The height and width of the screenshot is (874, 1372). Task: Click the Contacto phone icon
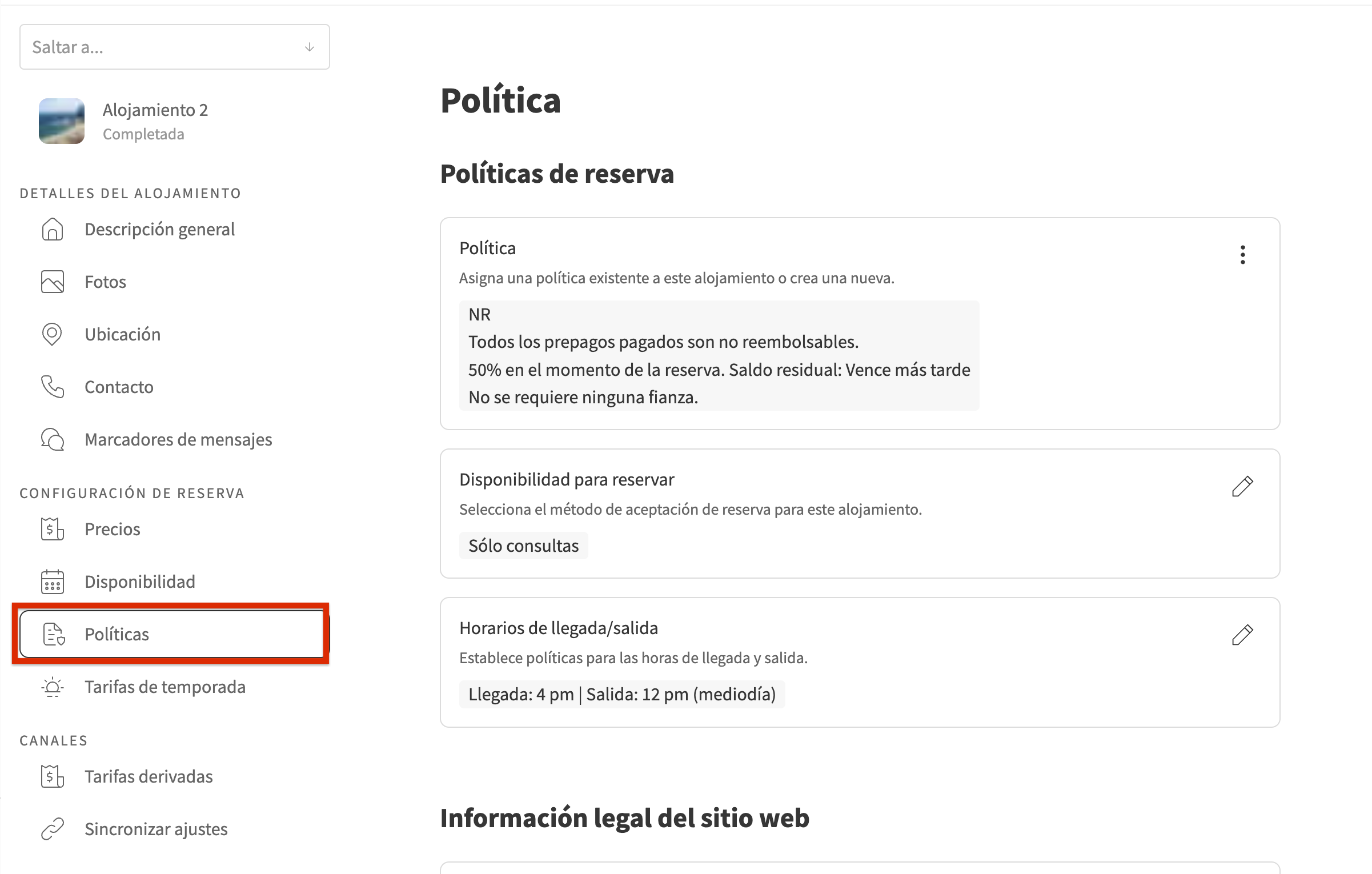(53, 387)
